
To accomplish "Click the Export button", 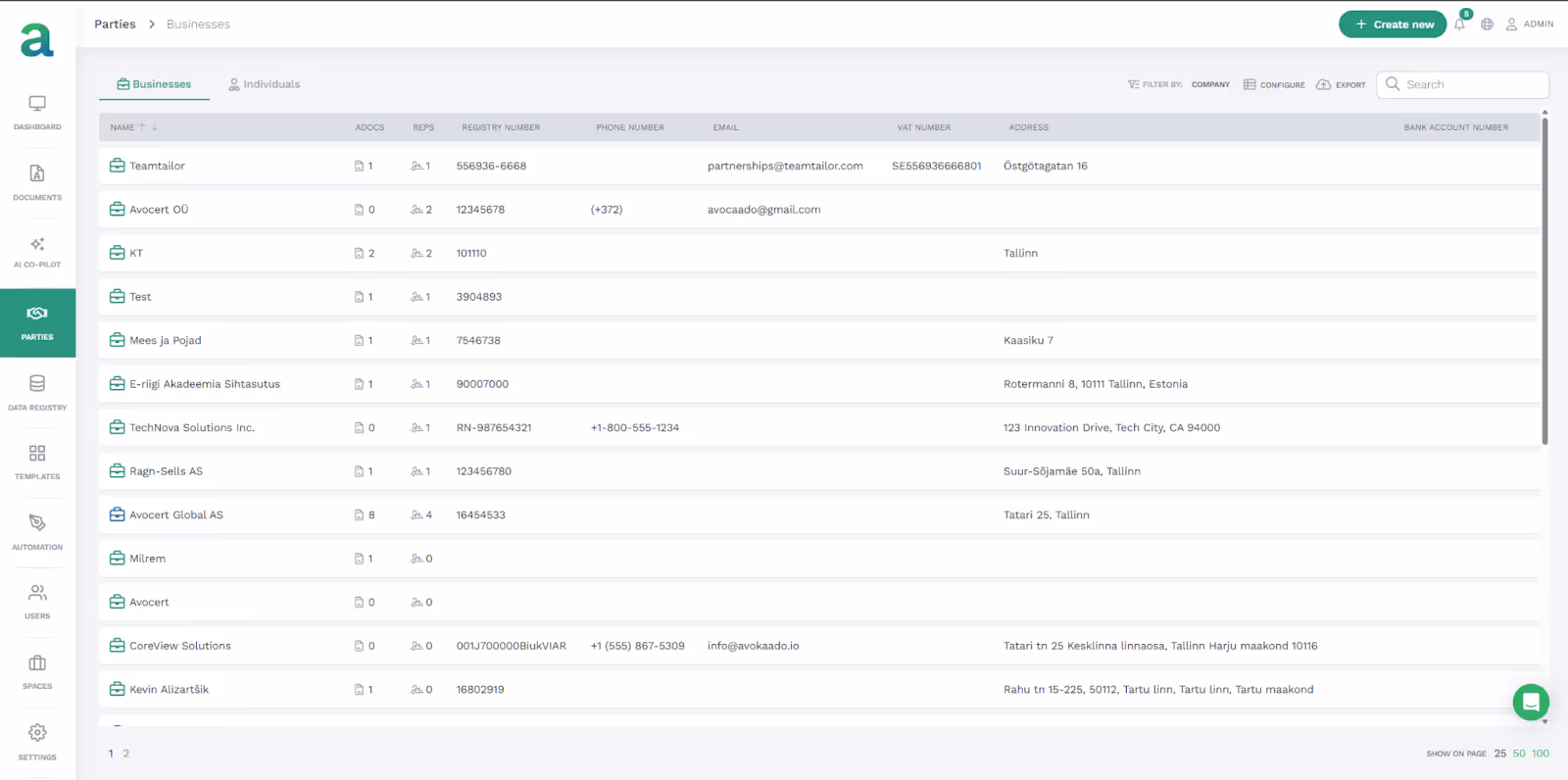I will point(1341,84).
